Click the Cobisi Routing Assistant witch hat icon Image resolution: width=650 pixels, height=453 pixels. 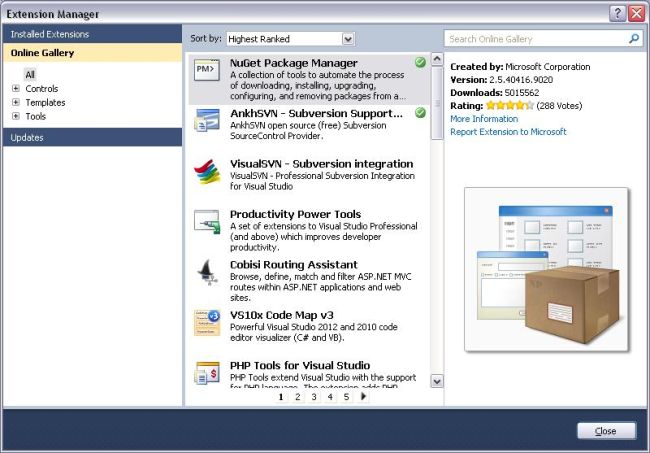pos(207,272)
